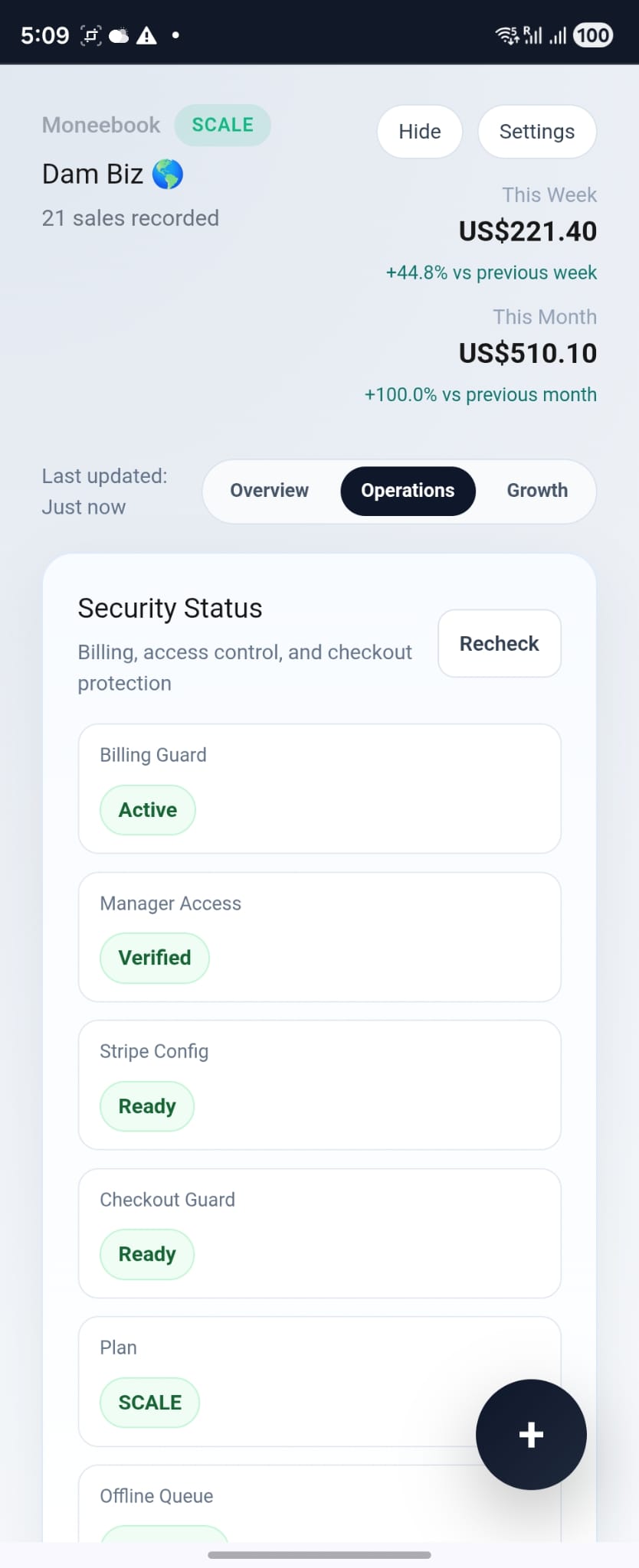Tap the screen capture icon beside the clock
Image resolution: width=639 pixels, height=1568 pixels.
[x=90, y=34]
